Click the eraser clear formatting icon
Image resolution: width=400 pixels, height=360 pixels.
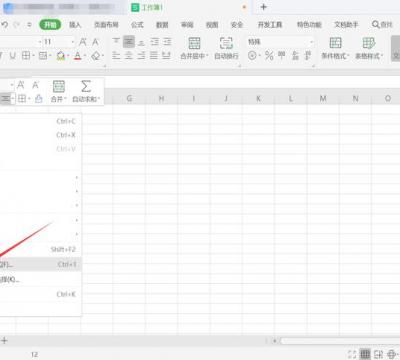click(x=96, y=56)
